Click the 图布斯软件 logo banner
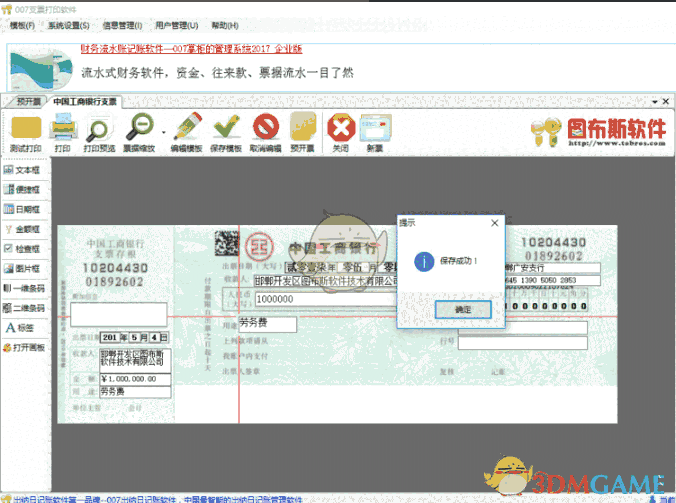676x503 pixels. pos(600,132)
